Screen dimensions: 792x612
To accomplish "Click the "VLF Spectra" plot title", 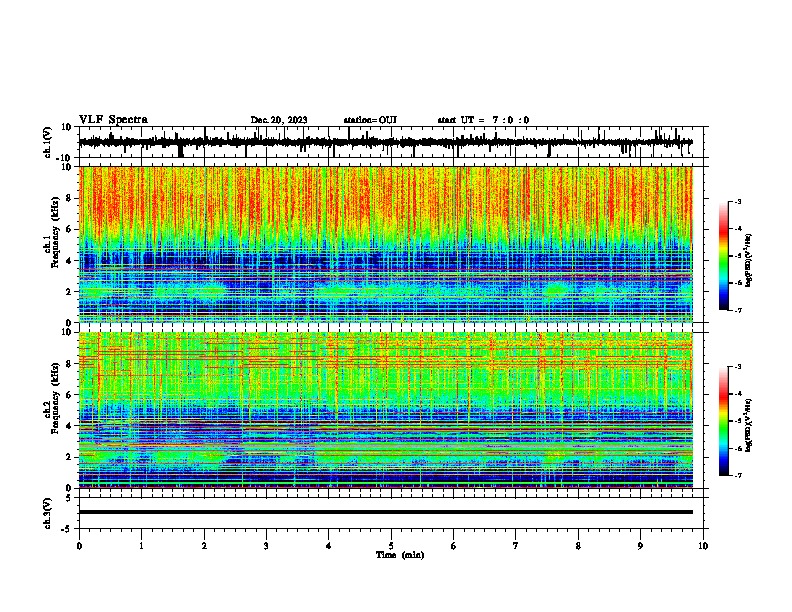I will coord(113,120).
